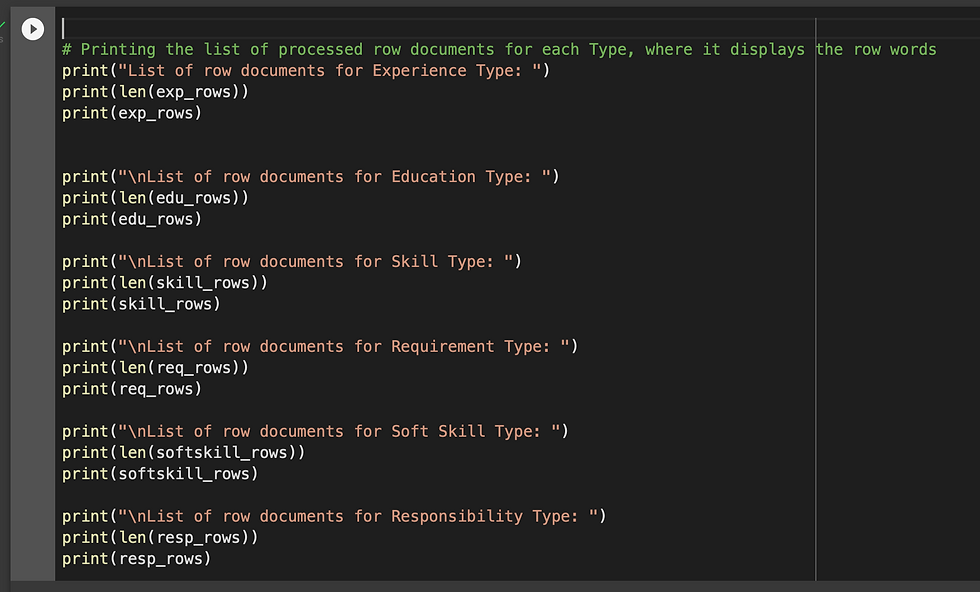Click the print line for Responsibility Type
Image resolution: width=980 pixels, height=592 pixels.
click(334, 517)
